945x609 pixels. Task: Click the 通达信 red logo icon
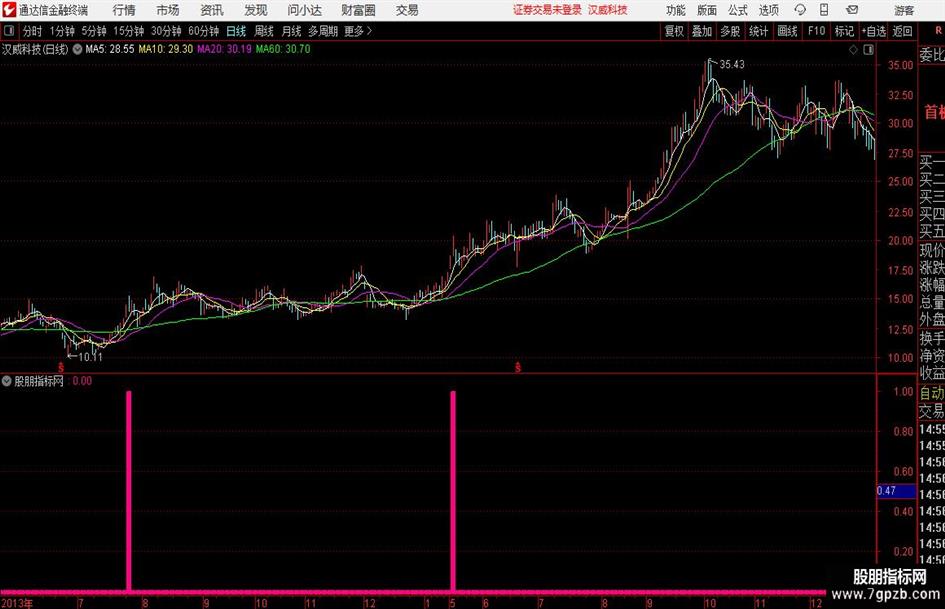click(x=9, y=10)
